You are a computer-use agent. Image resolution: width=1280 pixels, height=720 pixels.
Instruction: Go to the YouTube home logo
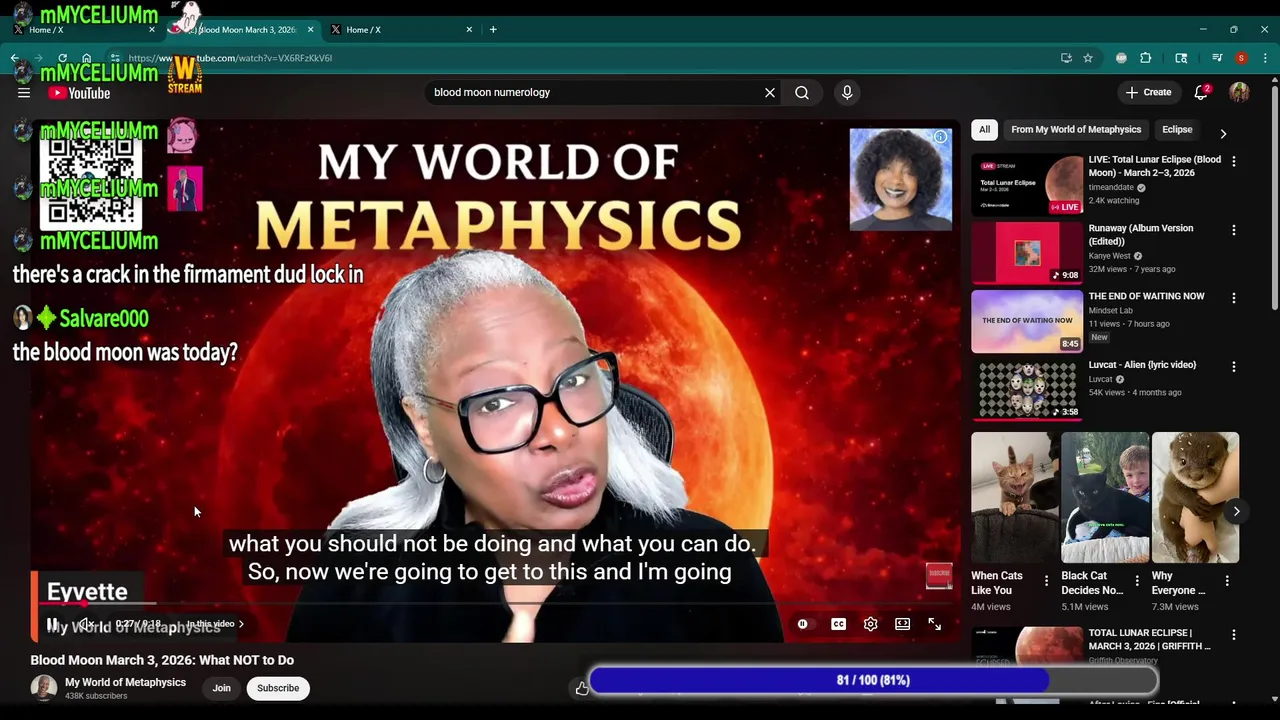(79, 93)
